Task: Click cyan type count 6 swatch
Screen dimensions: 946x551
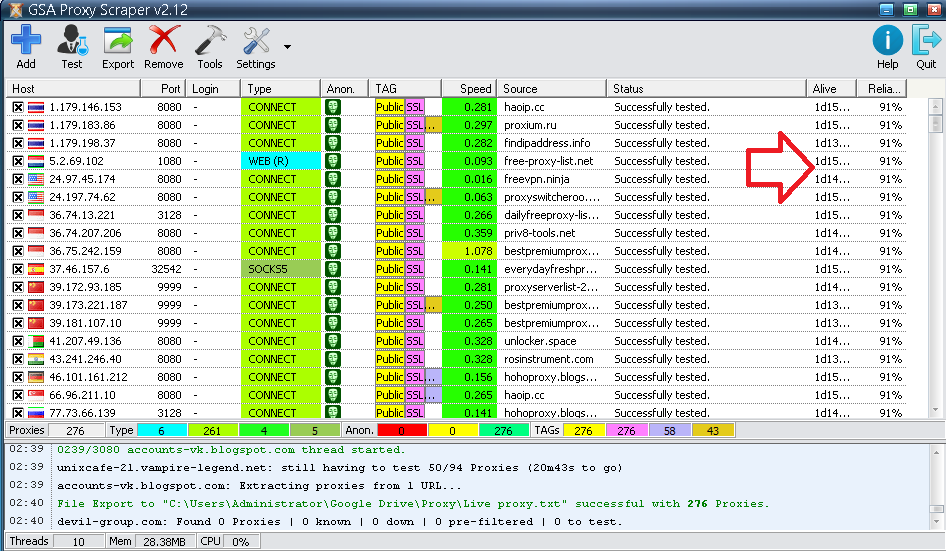Action: [162, 431]
